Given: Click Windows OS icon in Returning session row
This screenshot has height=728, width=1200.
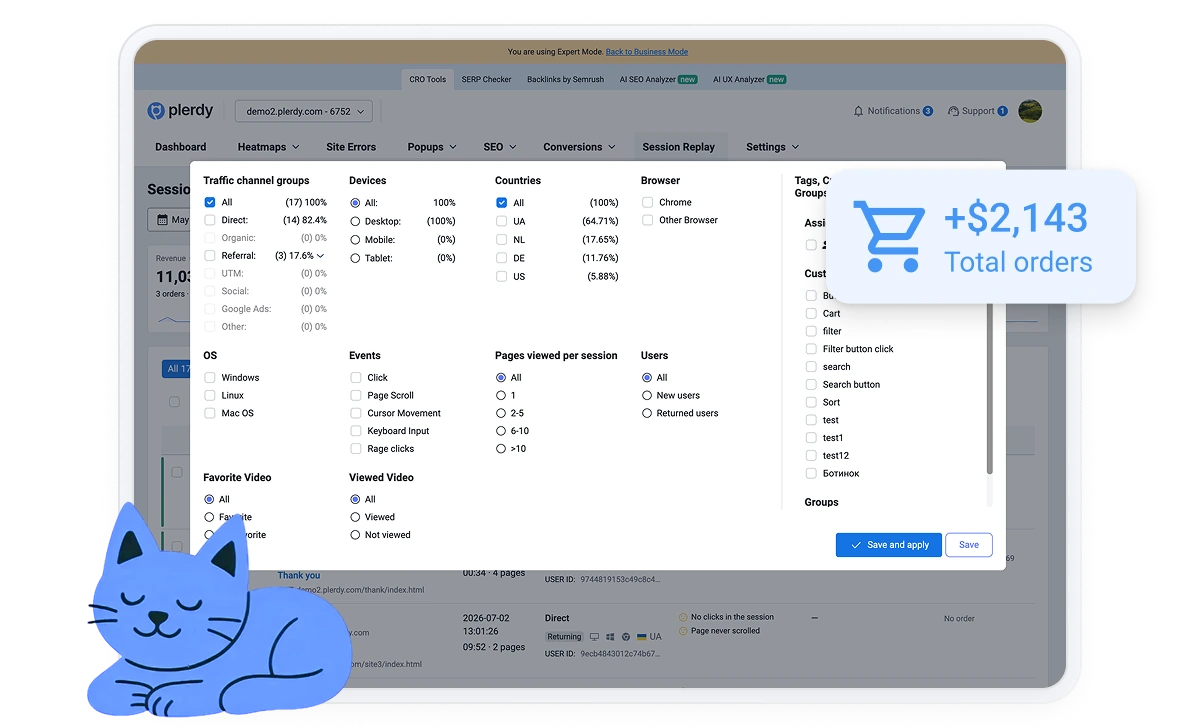Looking at the screenshot, I should [x=610, y=636].
